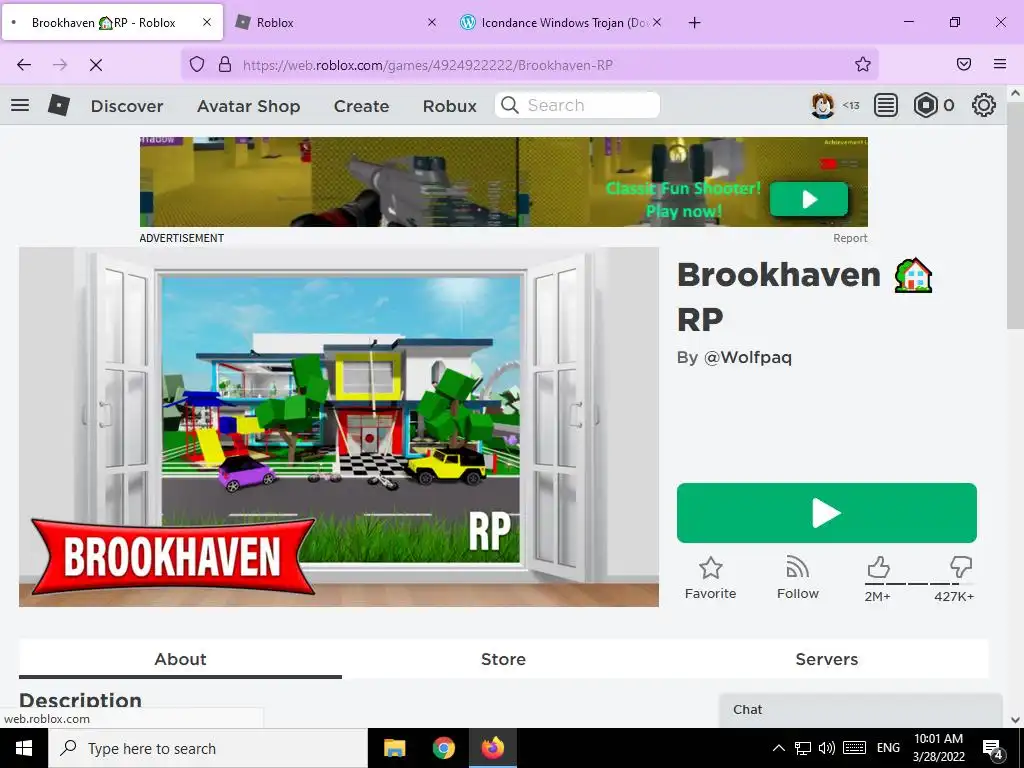Click the page vertical scrollbar
Viewport: 1024px width, 768px height.
click(1015, 216)
